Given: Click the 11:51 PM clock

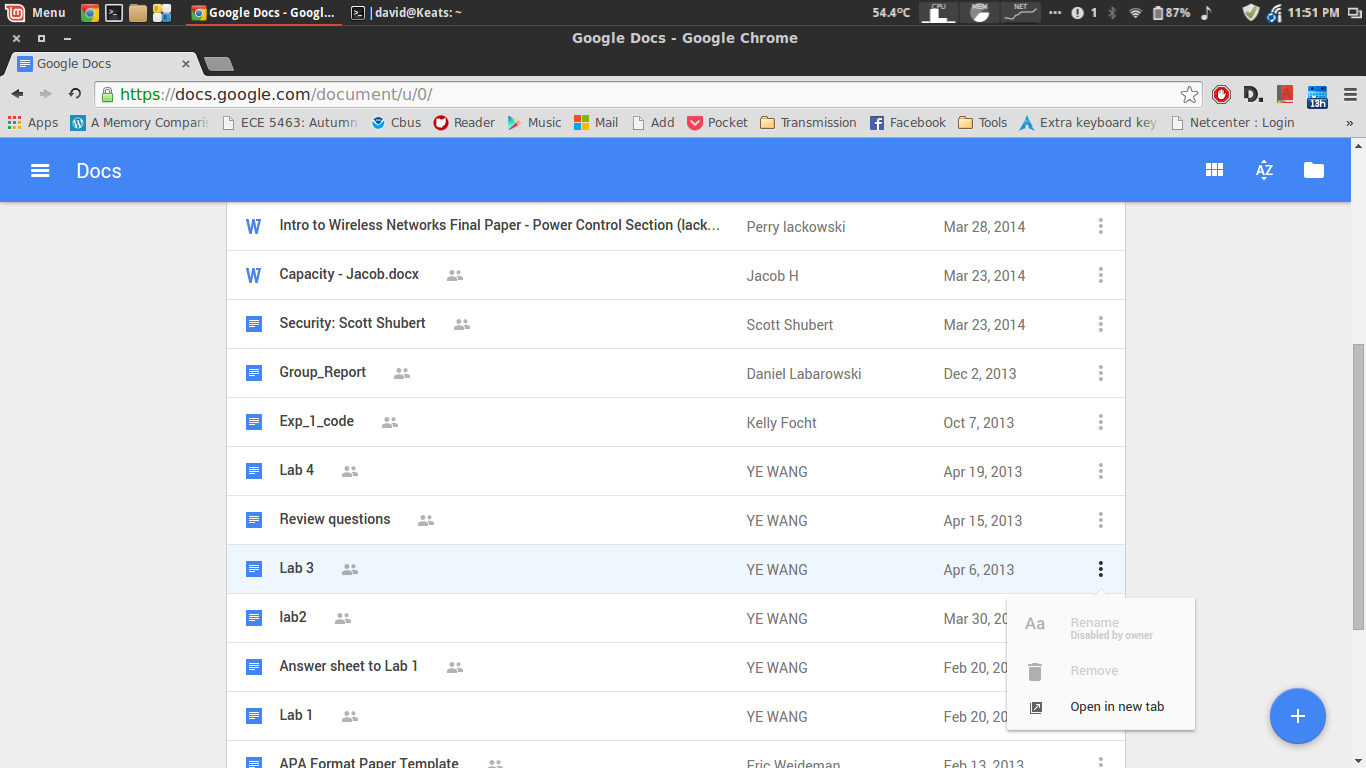Looking at the screenshot, I should click(1313, 12).
